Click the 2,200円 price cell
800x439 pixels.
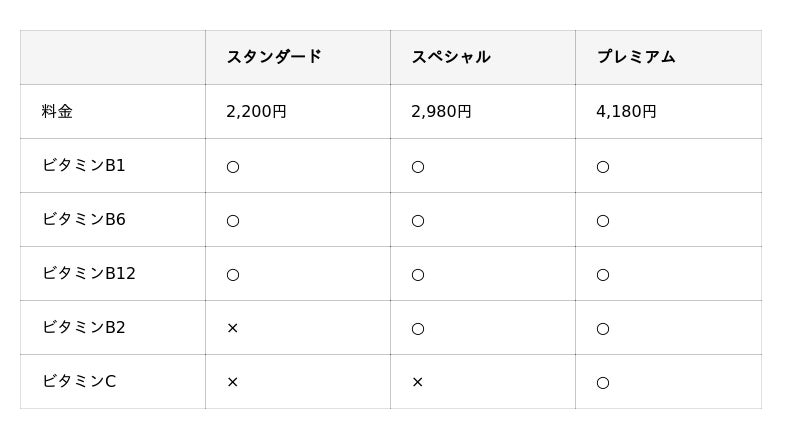pos(256,112)
